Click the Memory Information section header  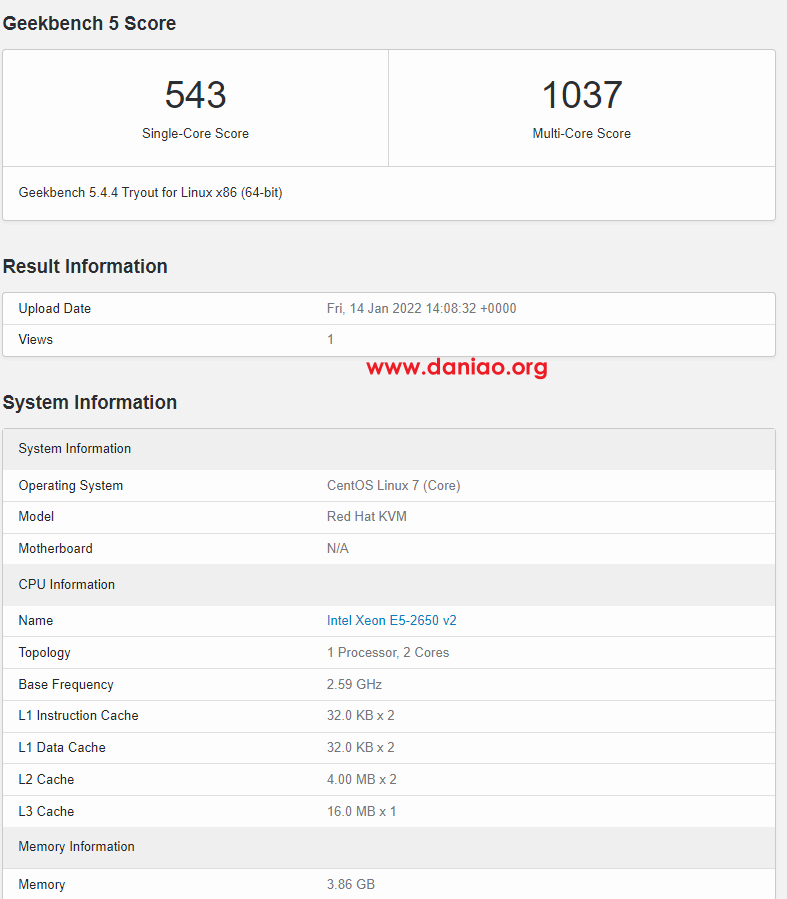tap(389, 847)
